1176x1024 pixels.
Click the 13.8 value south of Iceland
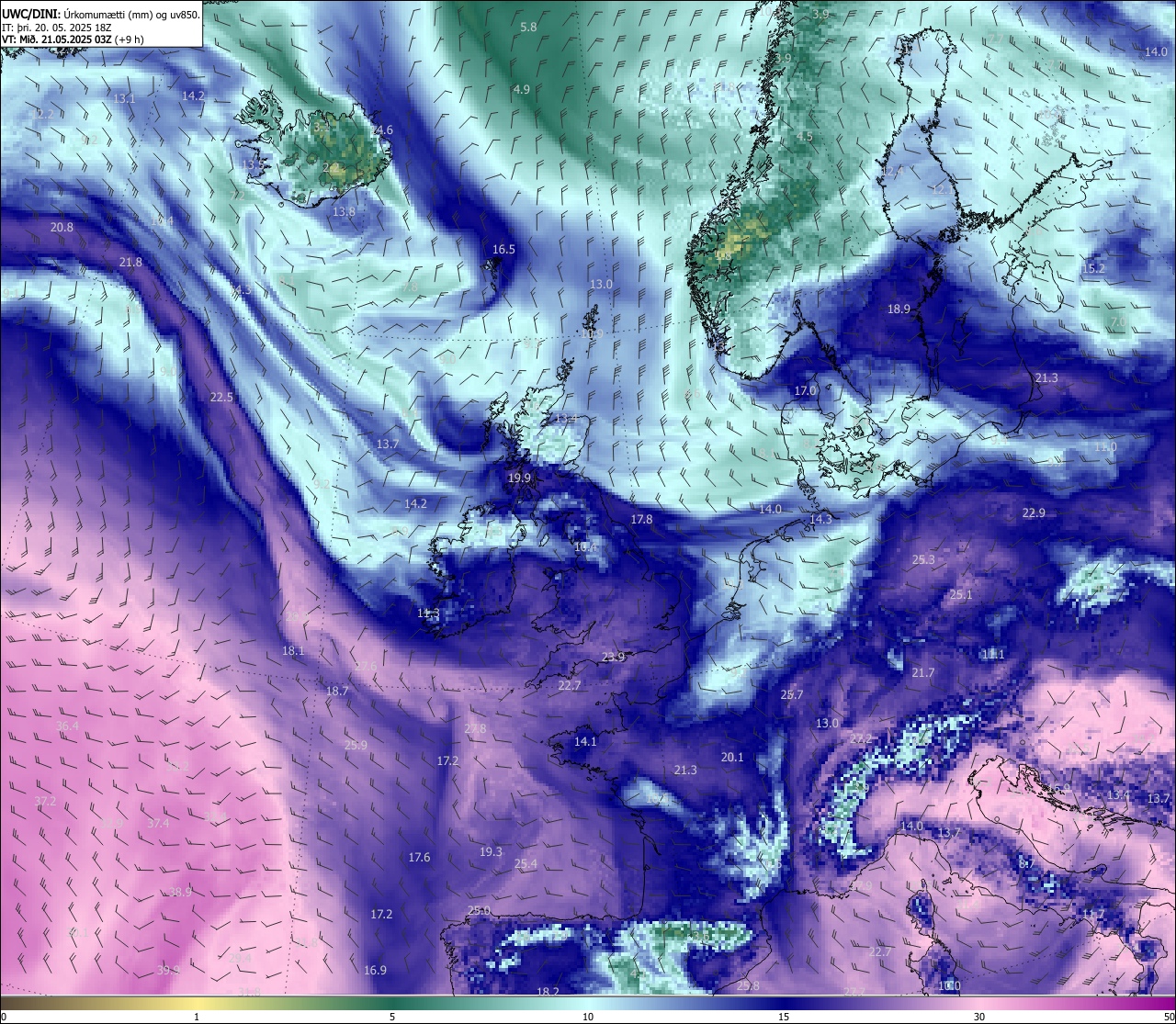tap(344, 211)
